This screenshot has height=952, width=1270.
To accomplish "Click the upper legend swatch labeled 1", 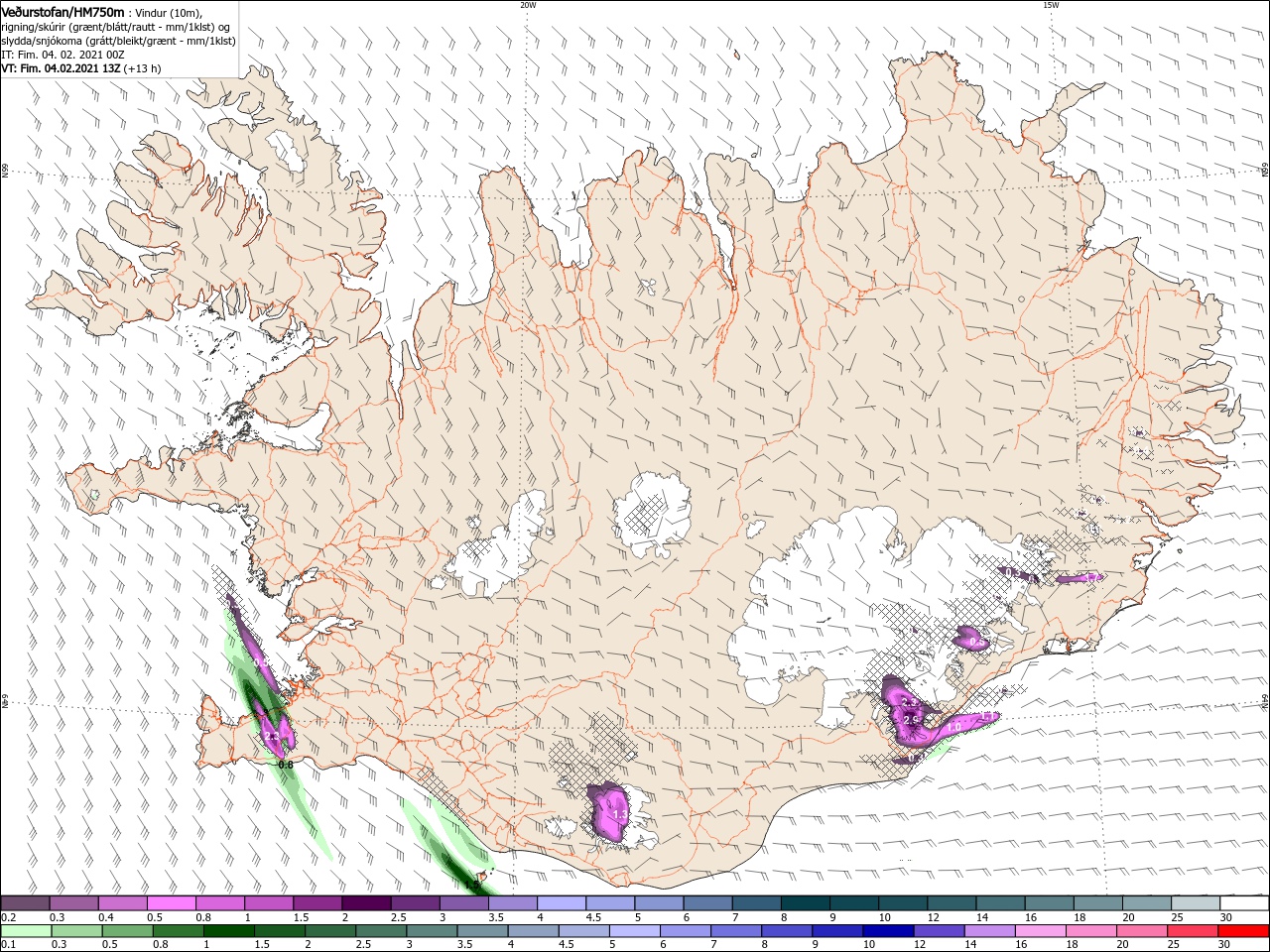I will (x=268, y=903).
